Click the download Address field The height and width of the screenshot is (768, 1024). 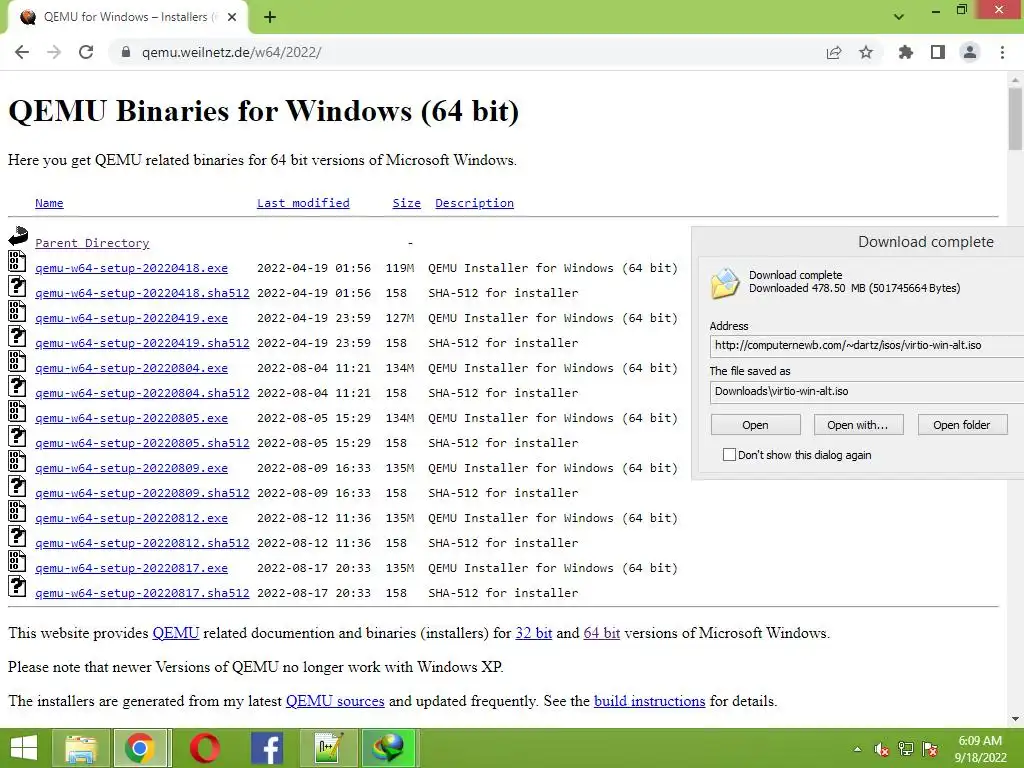[x=867, y=345]
